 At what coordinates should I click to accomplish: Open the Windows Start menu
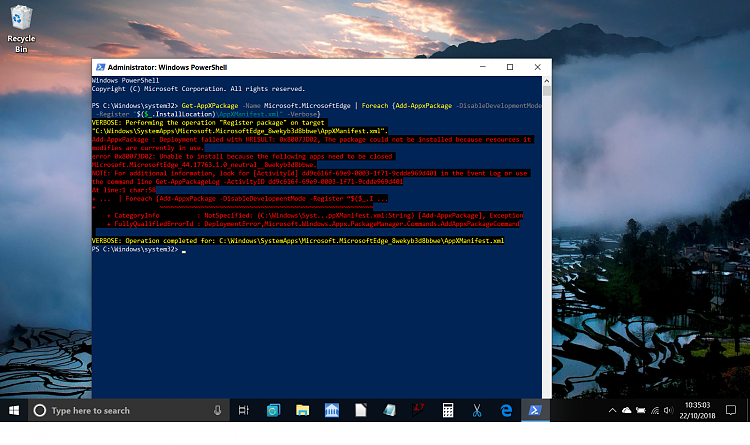14,411
